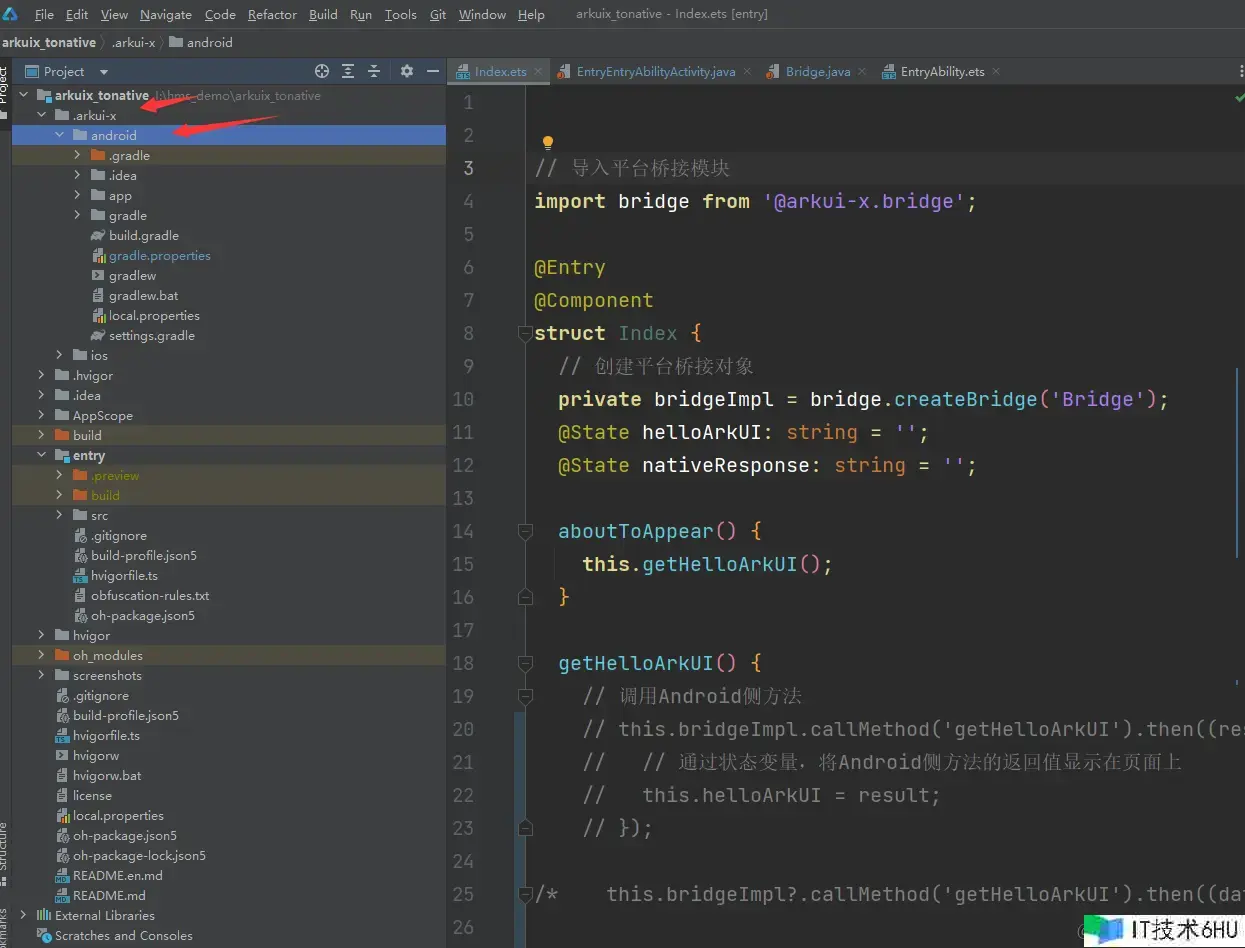Select gradle.properties file
Viewport: 1245px width, 948px height.
160,255
